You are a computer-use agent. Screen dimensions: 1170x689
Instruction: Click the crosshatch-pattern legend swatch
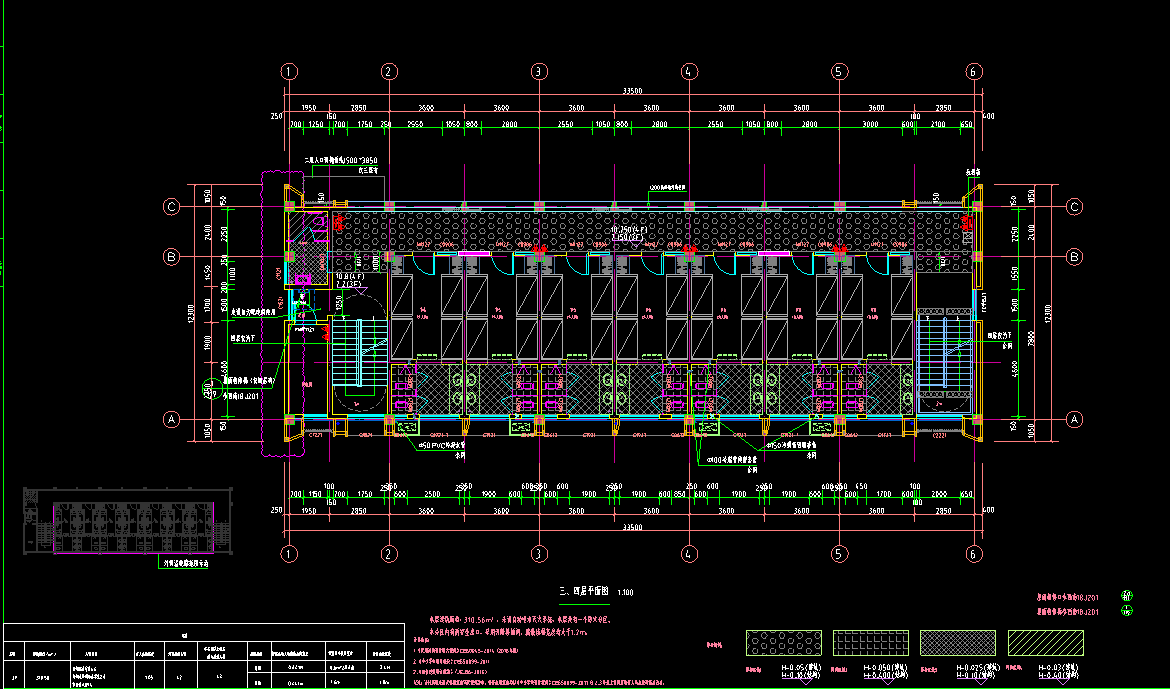coord(956,641)
